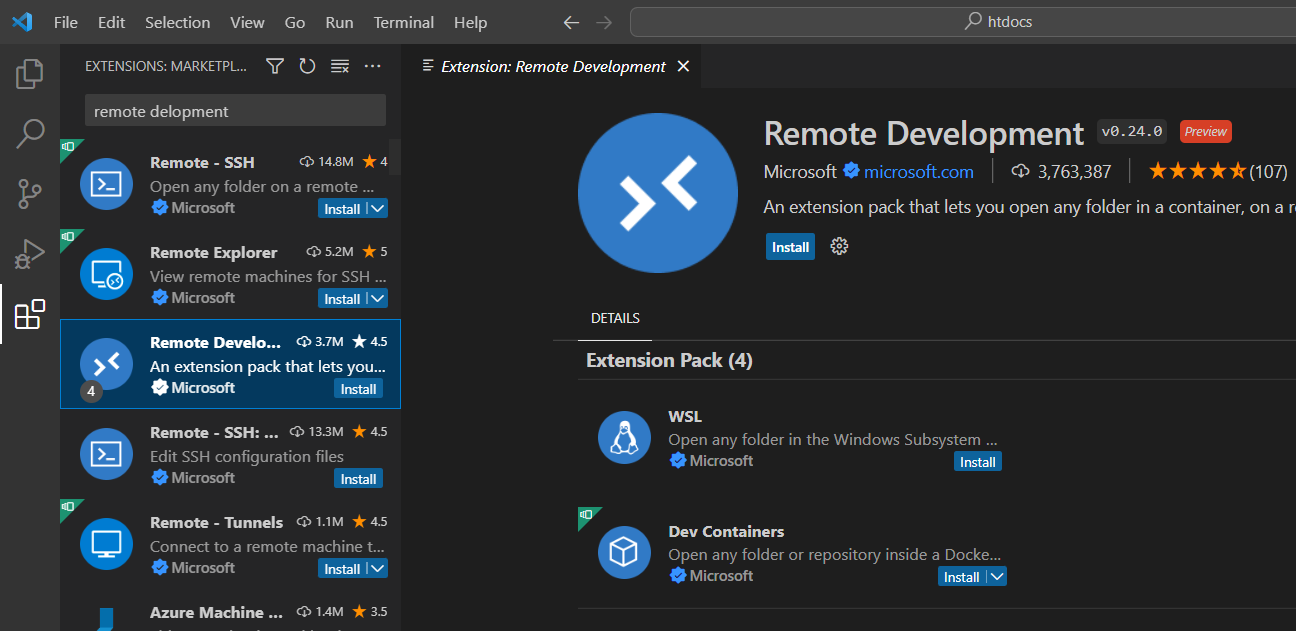Open the Source Control view
This screenshot has width=1296, height=631.
pyautogui.click(x=30, y=194)
